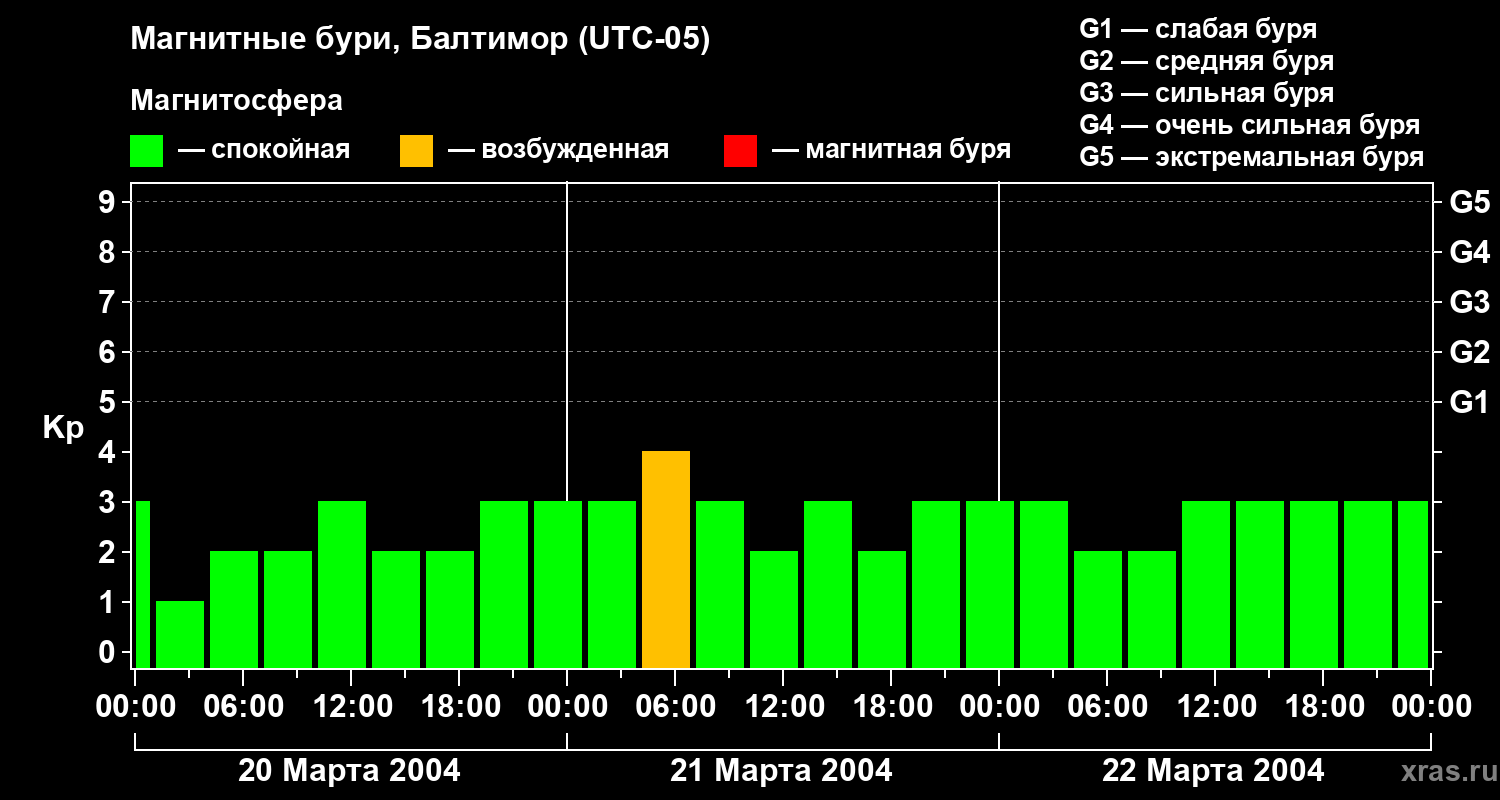Click the green 'спокойная' legend swatch

coord(146,151)
